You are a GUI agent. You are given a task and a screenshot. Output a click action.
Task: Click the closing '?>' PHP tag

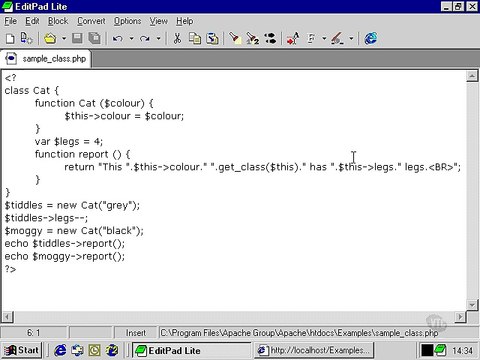click(x=10, y=269)
